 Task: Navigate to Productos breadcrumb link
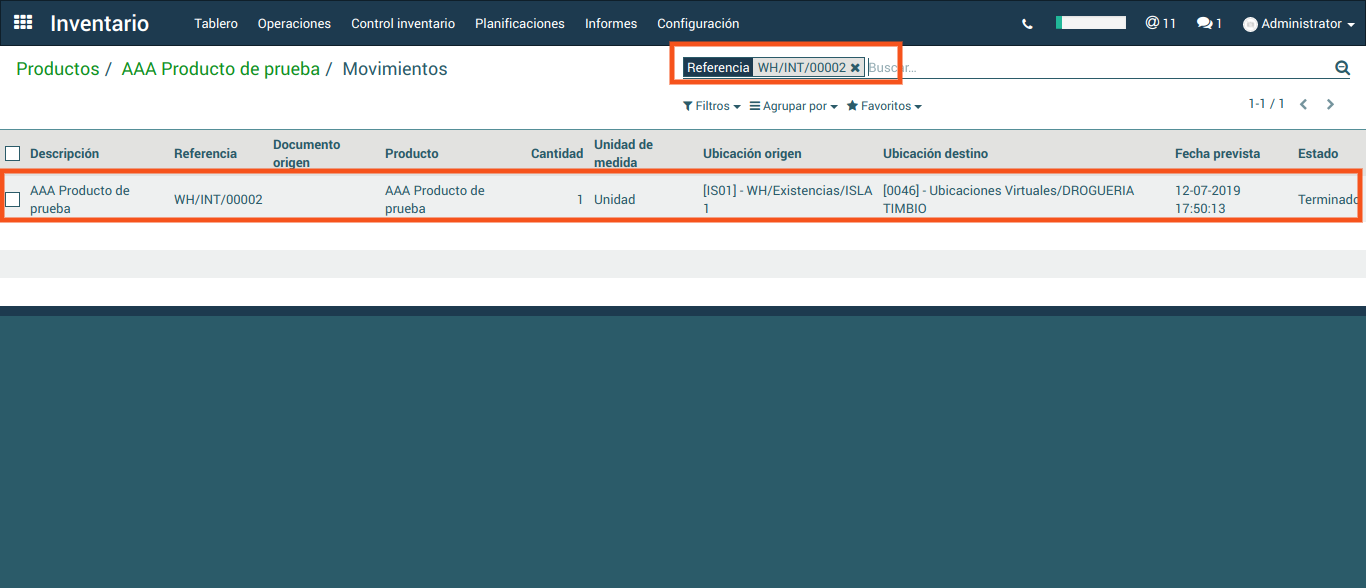pyautogui.click(x=58, y=69)
